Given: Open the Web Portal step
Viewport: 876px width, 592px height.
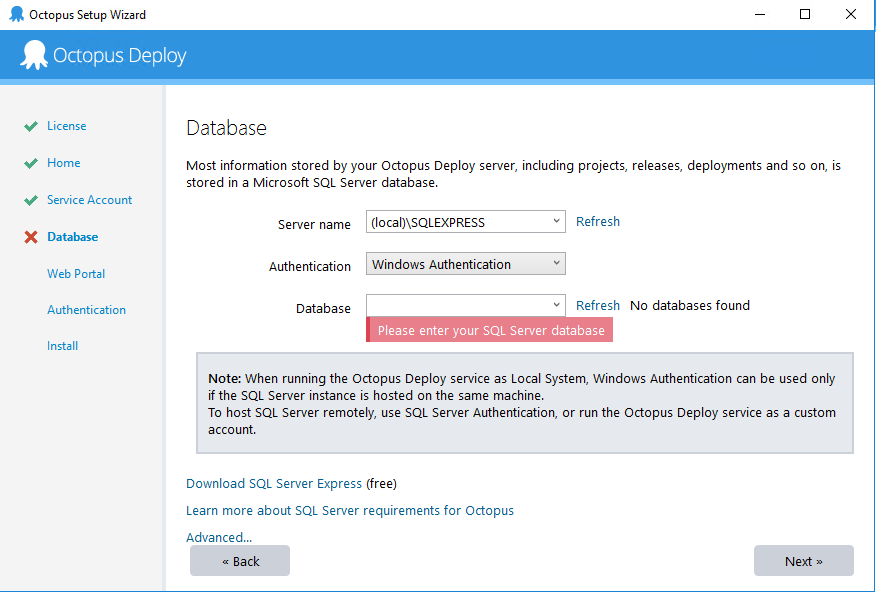Looking at the screenshot, I should click(76, 273).
